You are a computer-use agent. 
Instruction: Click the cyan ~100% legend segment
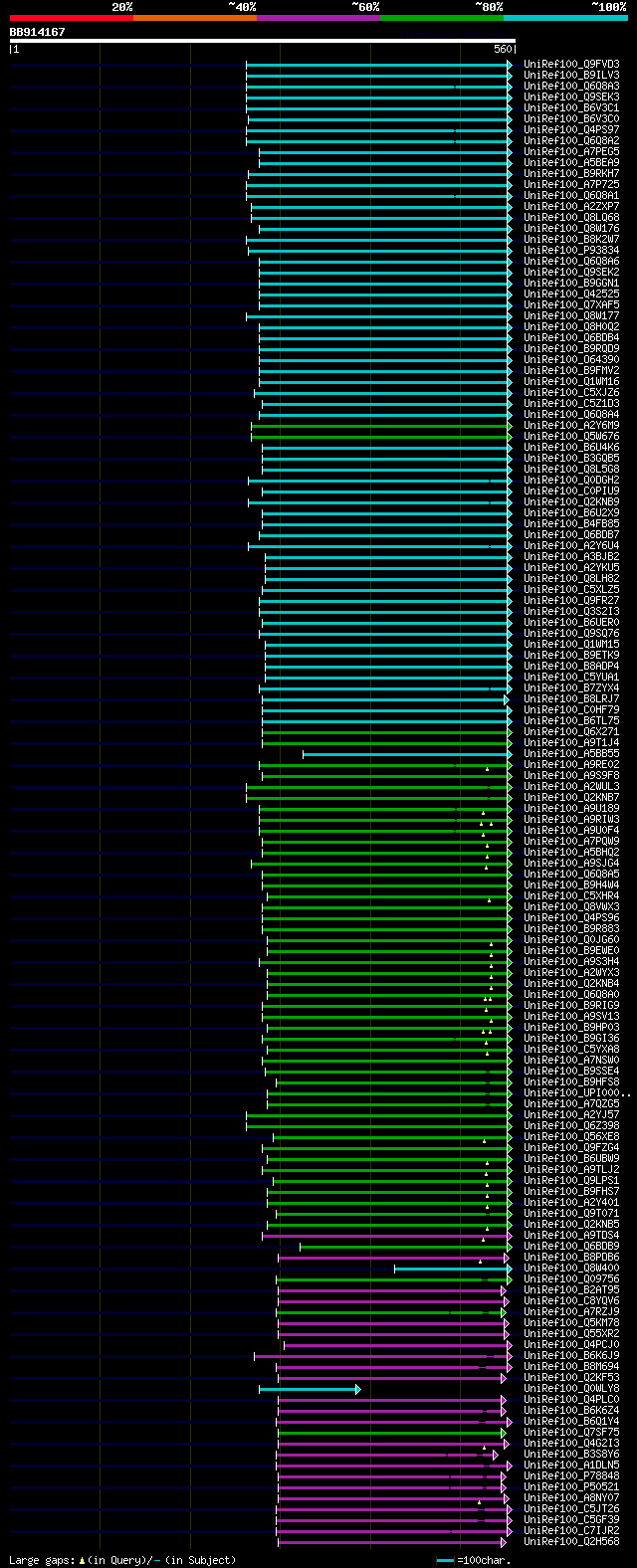pyautogui.click(x=565, y=18)
